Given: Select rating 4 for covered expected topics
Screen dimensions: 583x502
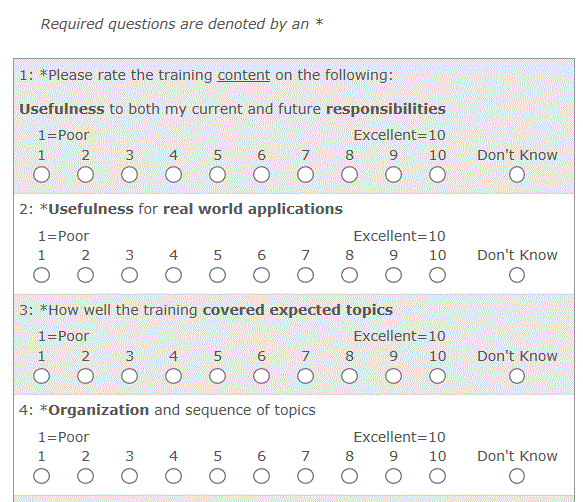Looking at the screenshot, I should 173,376.
